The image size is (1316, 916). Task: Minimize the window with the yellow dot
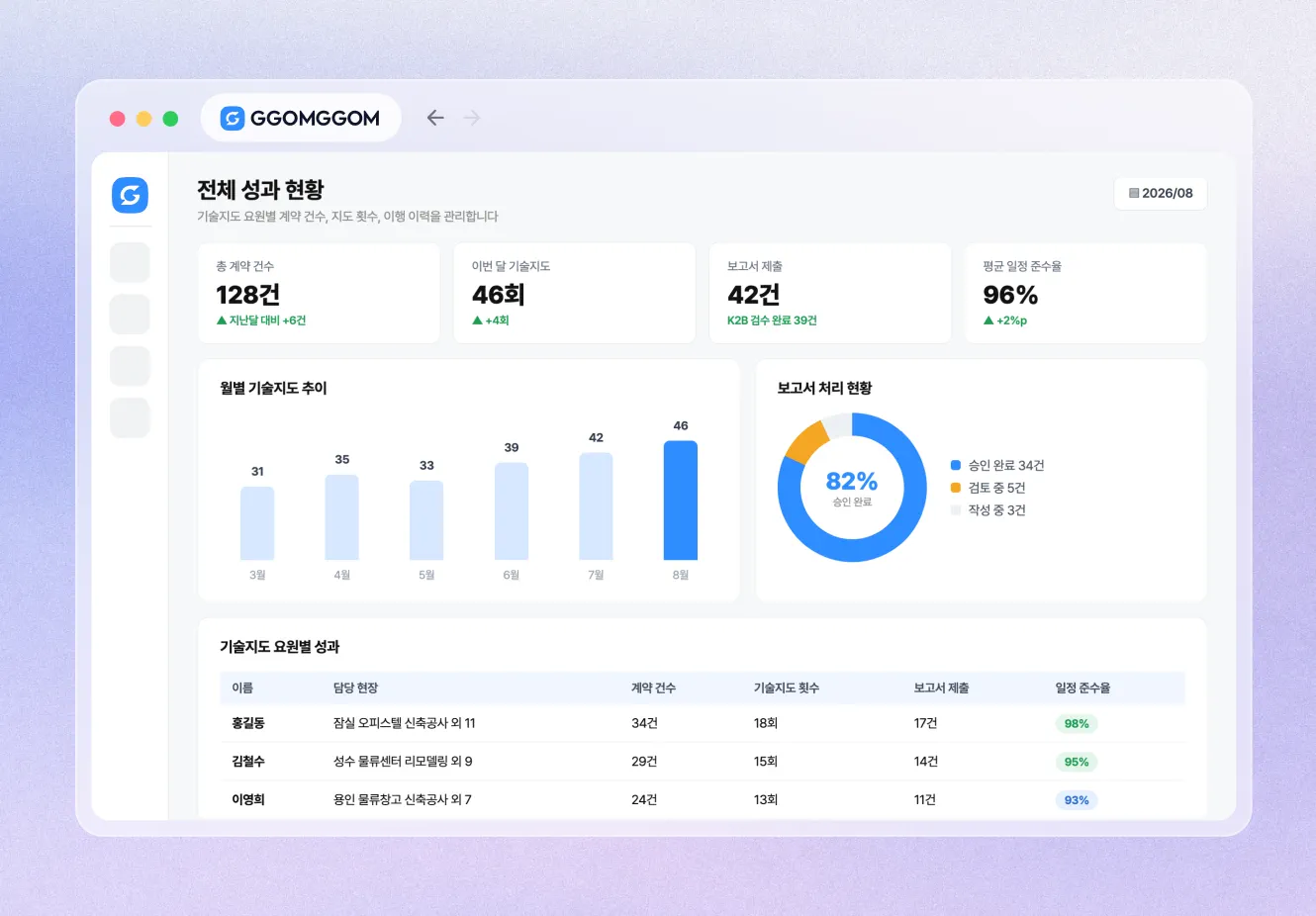coord(143,119)
